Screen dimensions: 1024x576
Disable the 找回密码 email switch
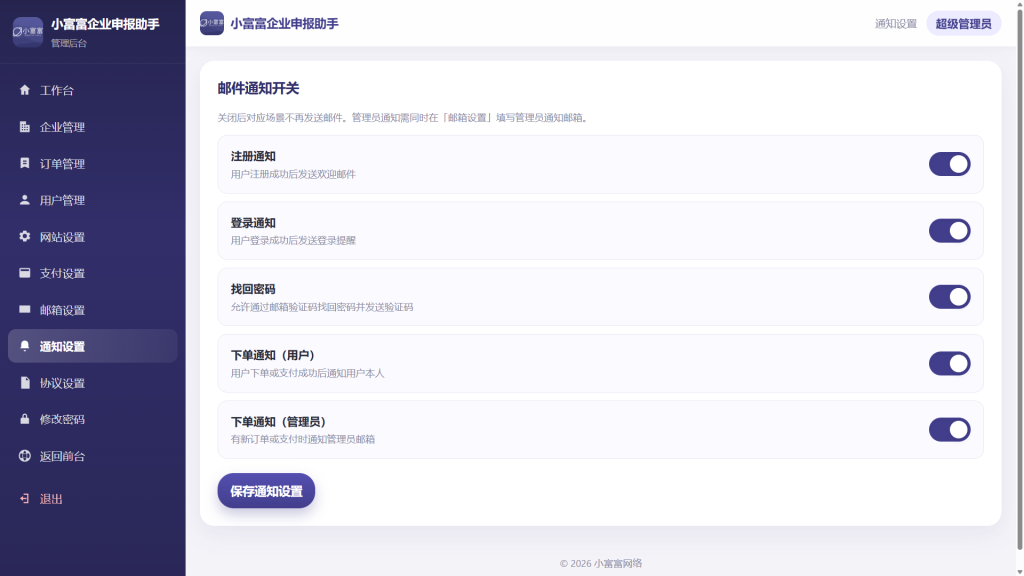pos(950,297)
